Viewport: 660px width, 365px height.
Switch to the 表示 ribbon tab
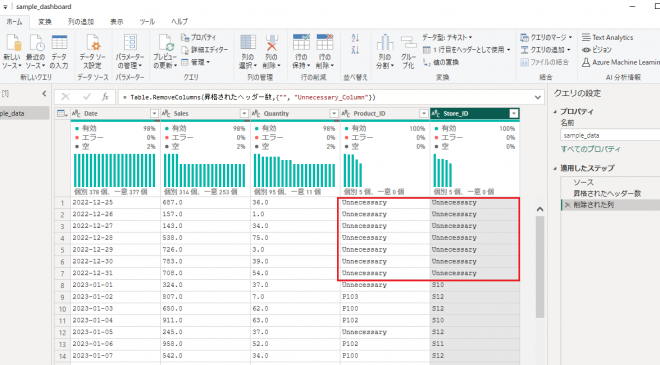click(117, 21)
